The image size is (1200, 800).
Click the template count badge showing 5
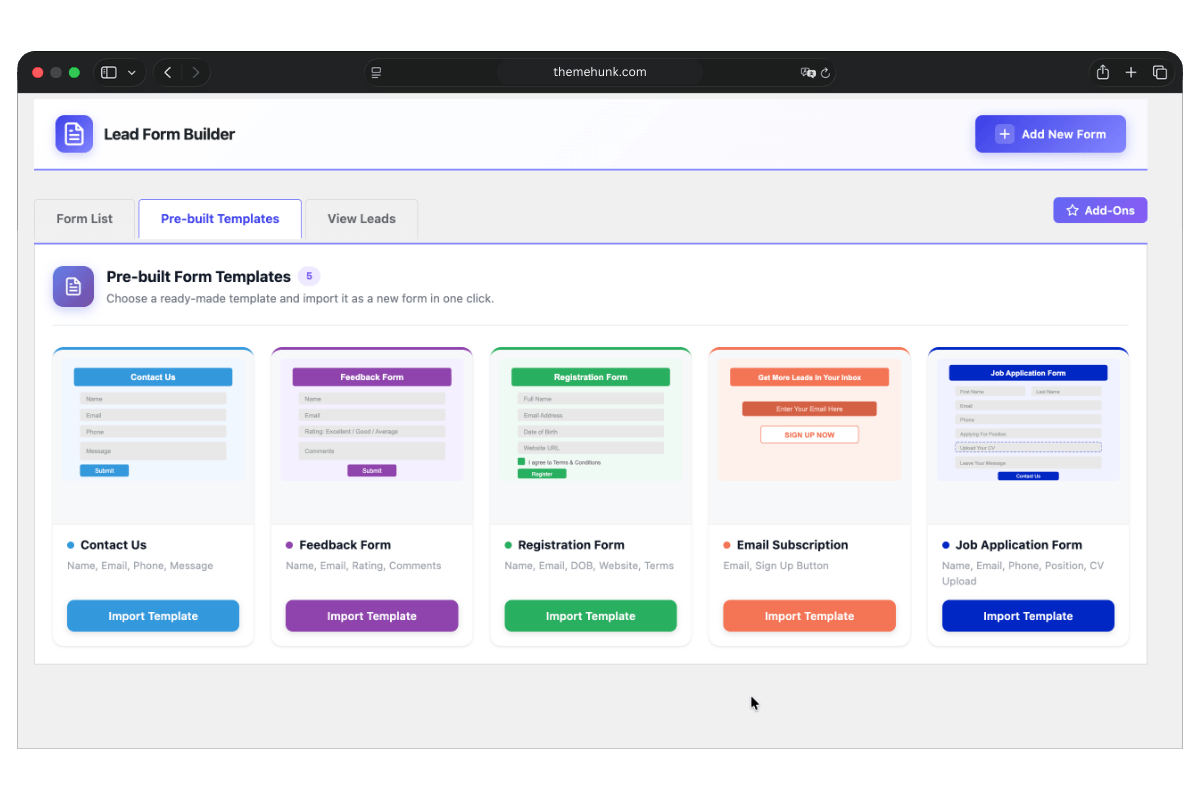309,276
